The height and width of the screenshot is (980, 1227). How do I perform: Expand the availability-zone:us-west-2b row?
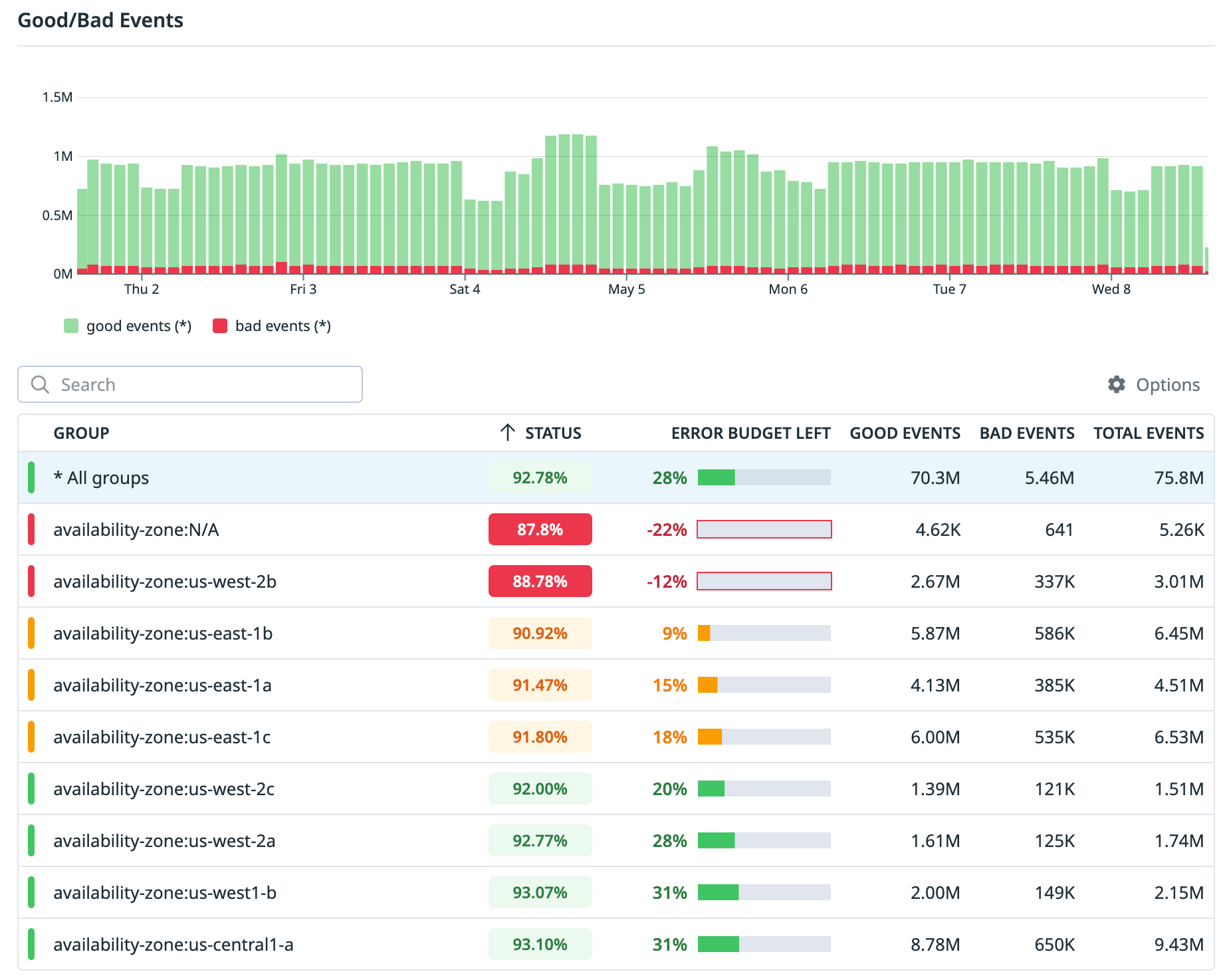point(165,581)
